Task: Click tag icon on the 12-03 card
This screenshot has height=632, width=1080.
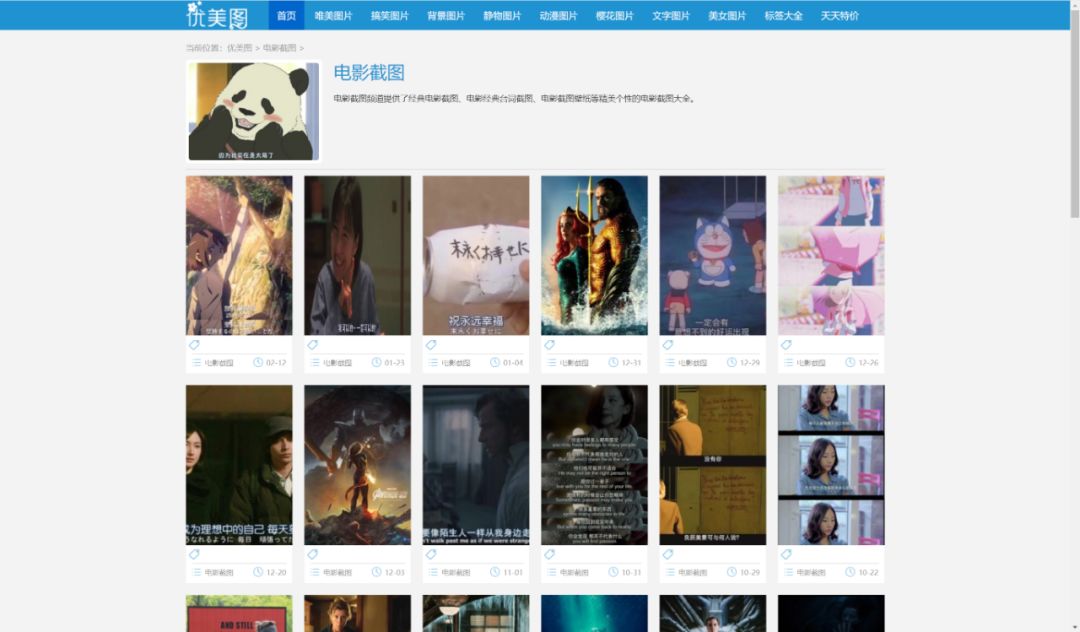Action: click(x=313, y=554)
